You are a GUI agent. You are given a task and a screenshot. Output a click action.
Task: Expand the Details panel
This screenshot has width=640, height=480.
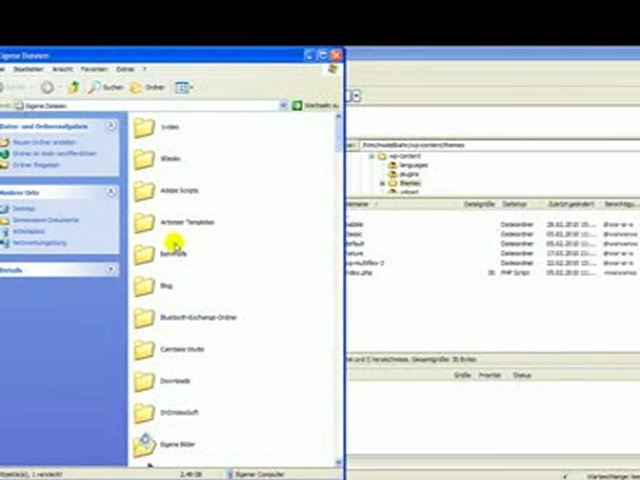click(111, 270)
